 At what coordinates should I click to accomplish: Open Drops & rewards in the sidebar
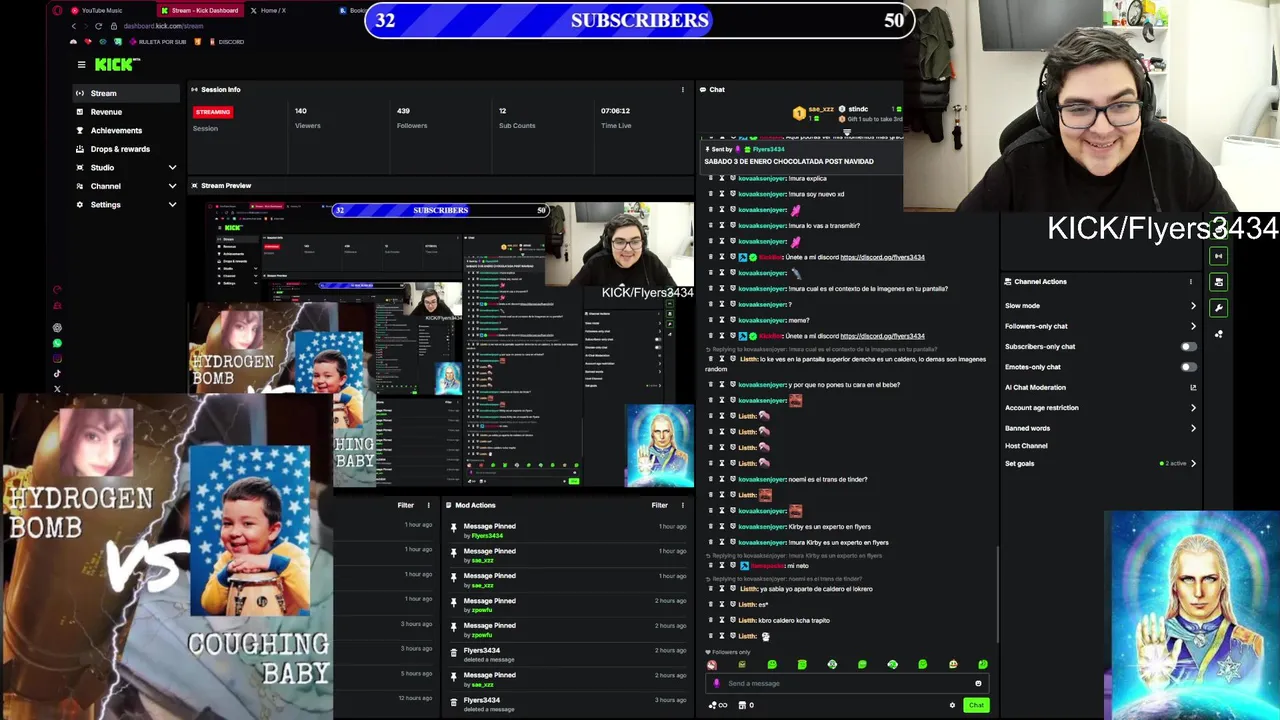126,149
